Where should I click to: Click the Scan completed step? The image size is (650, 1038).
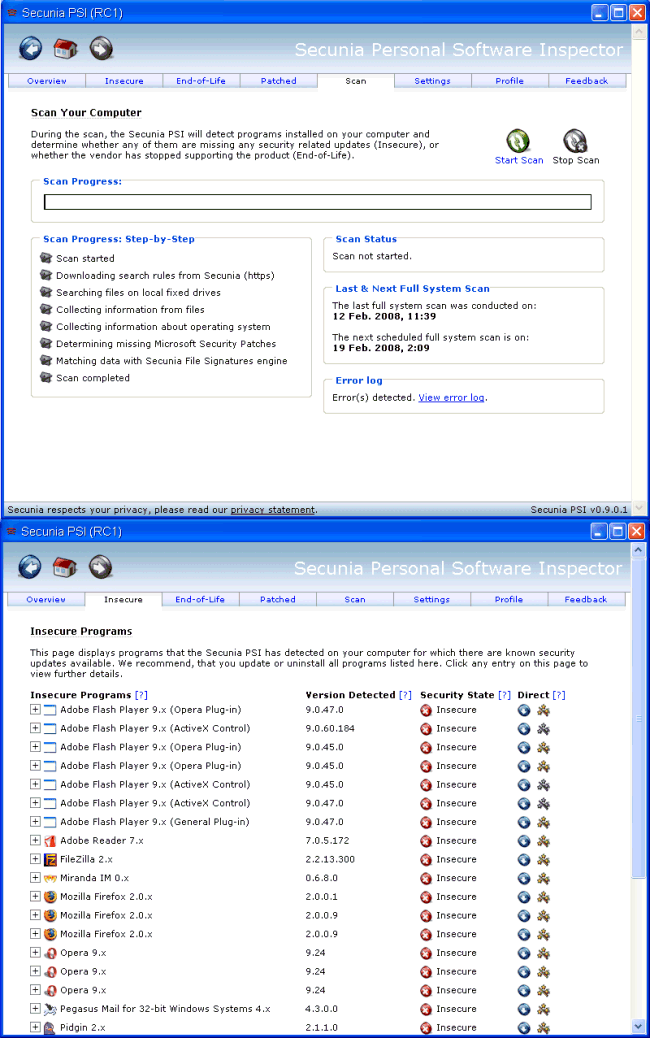pos(93,377)
